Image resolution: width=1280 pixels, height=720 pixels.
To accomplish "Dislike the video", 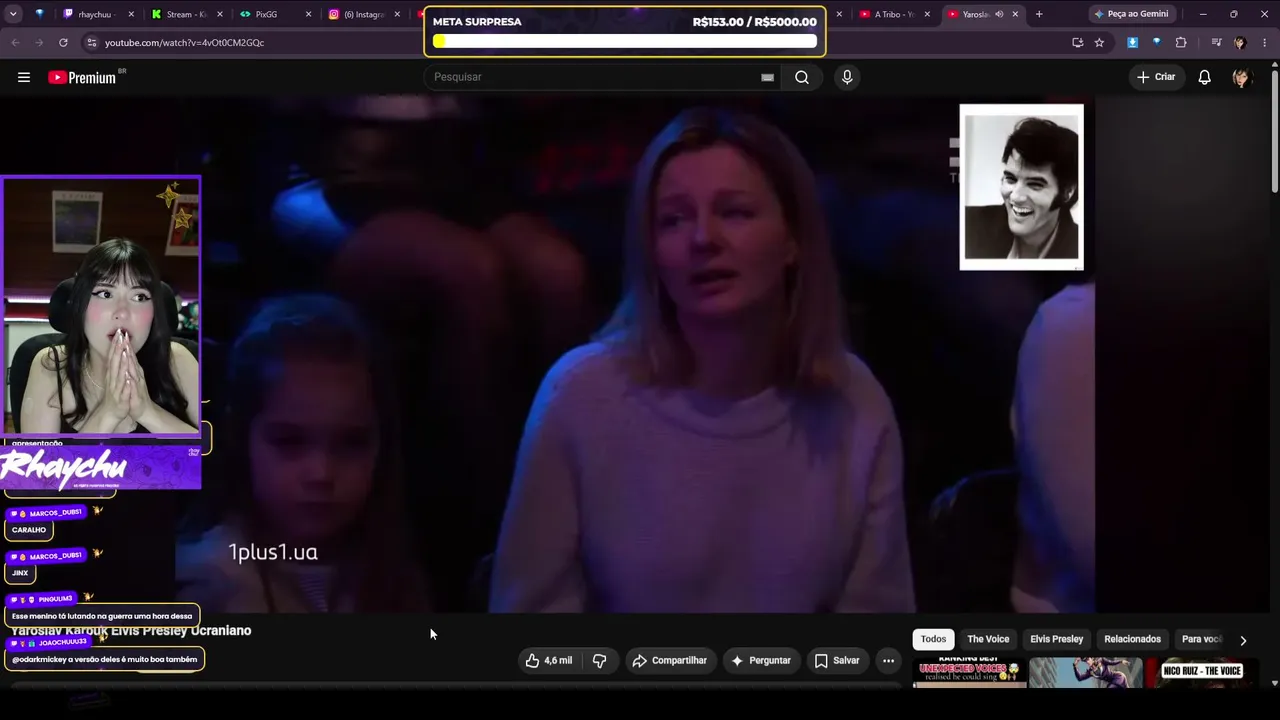I will [600, 660].
